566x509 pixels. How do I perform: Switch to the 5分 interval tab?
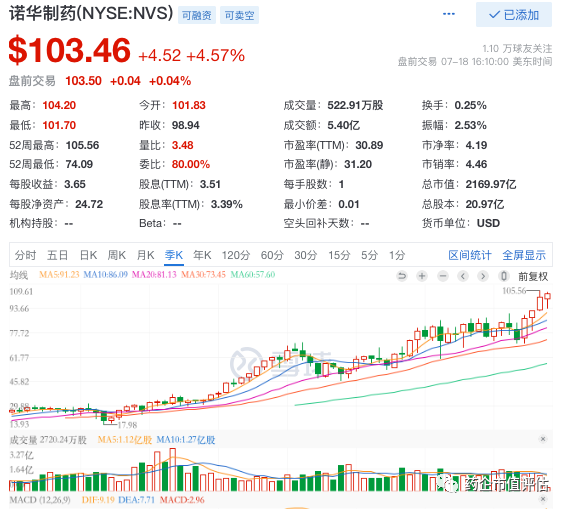(369, 255)
